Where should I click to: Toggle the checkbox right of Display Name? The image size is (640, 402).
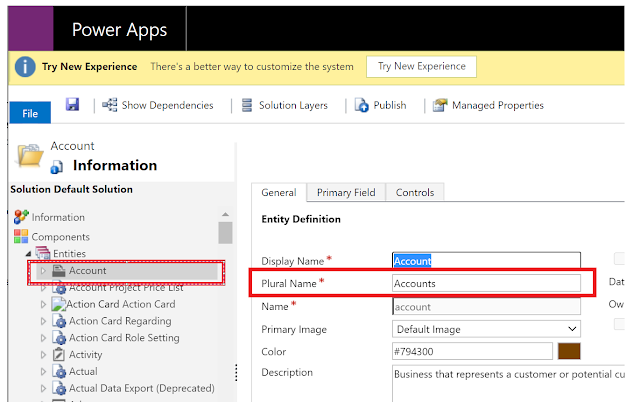[x=620, y=259]
